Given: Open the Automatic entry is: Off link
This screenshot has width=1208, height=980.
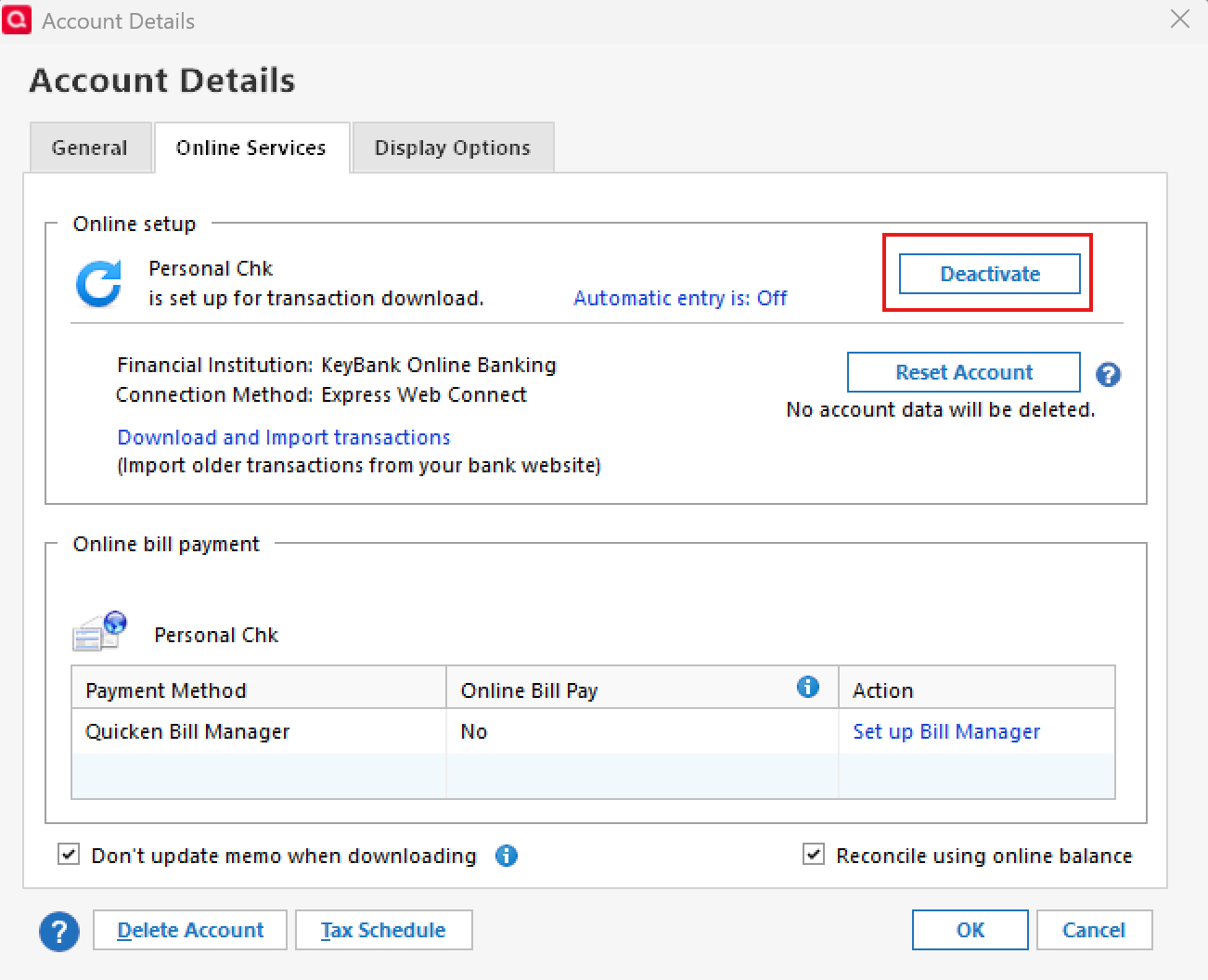Looking at the screenshot, I should [680, 298].
